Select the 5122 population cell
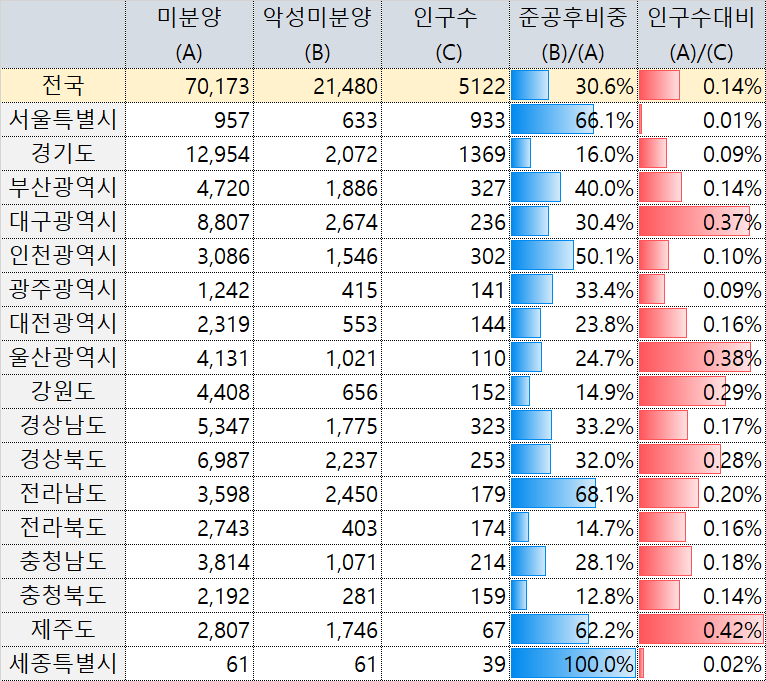 (x=446, y=85)
